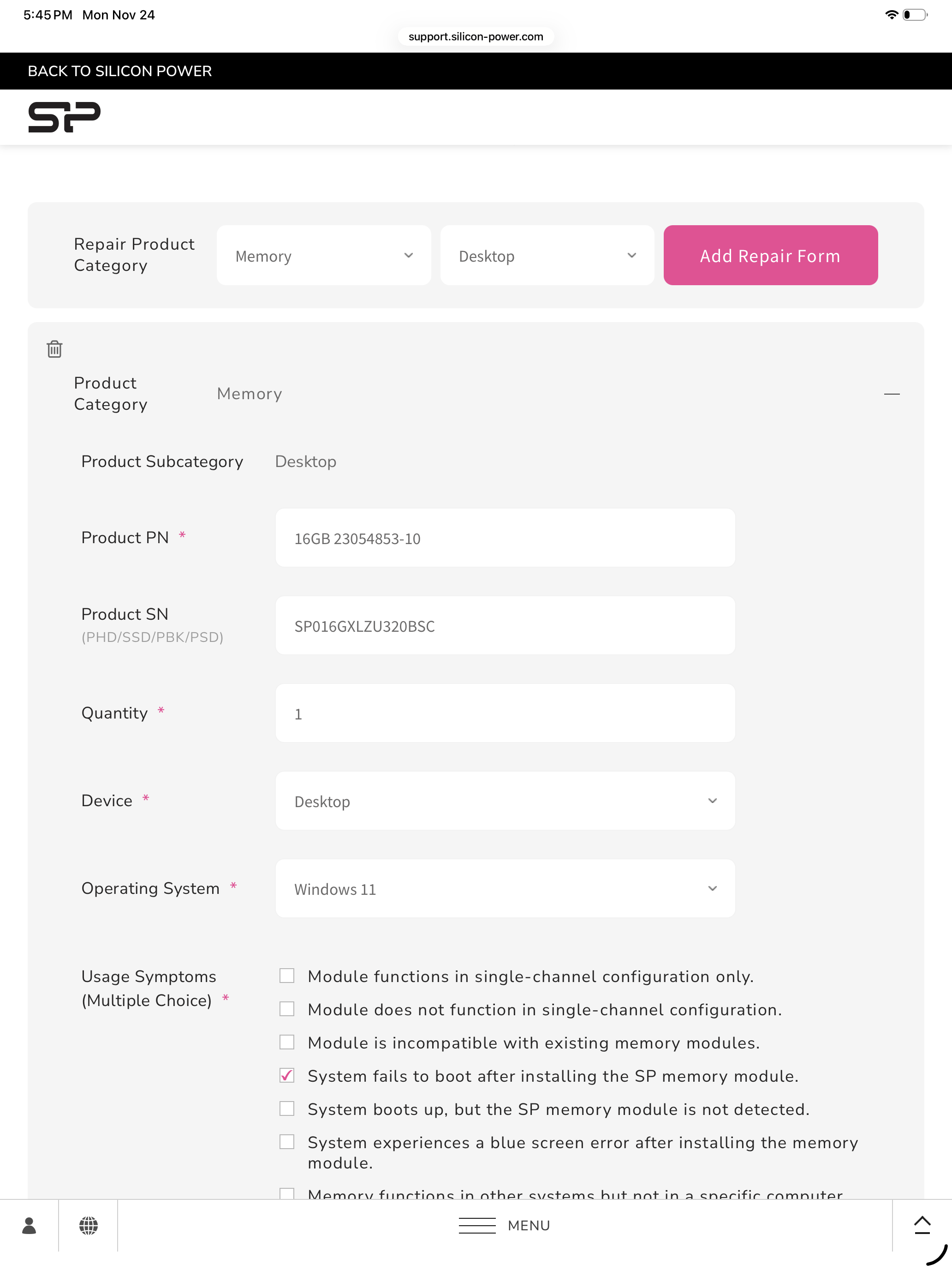Collapse the repair form with minus icon
Image resolution: width=952 pixels, height=1270 pixels.
891,394
